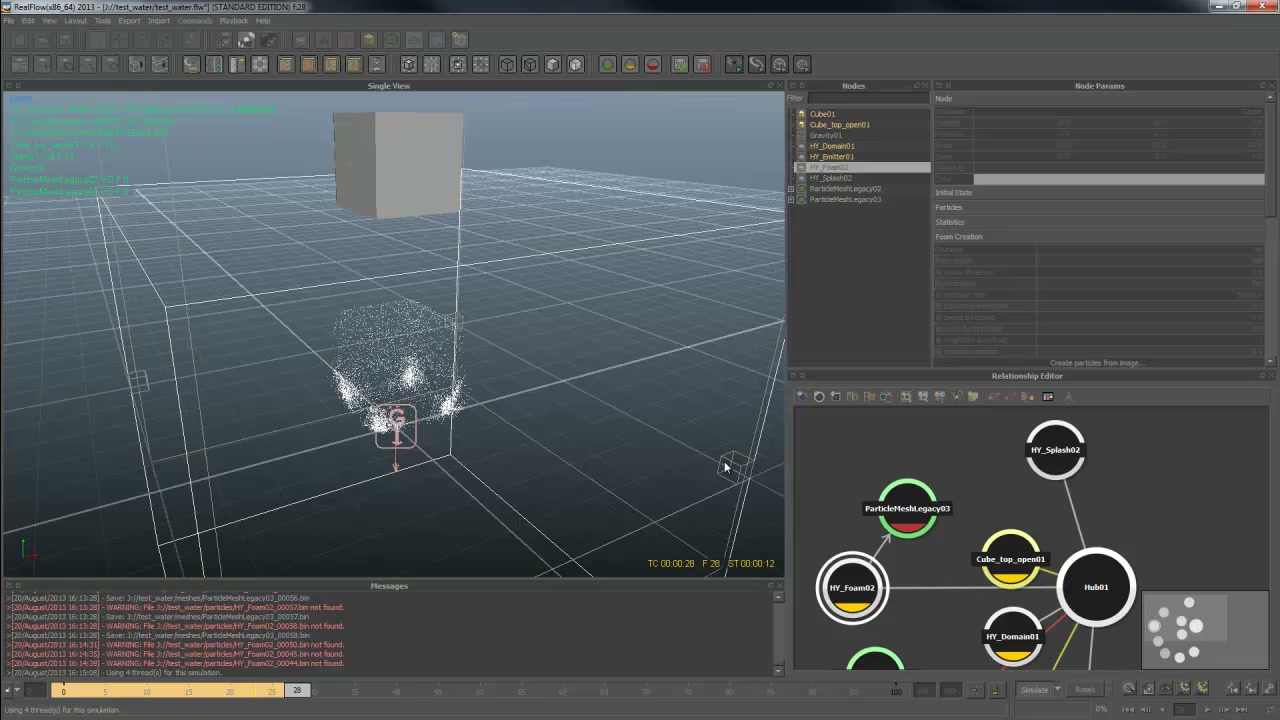
Task: Select HY_Domain01 in the Nodes list
Action: 832,146
